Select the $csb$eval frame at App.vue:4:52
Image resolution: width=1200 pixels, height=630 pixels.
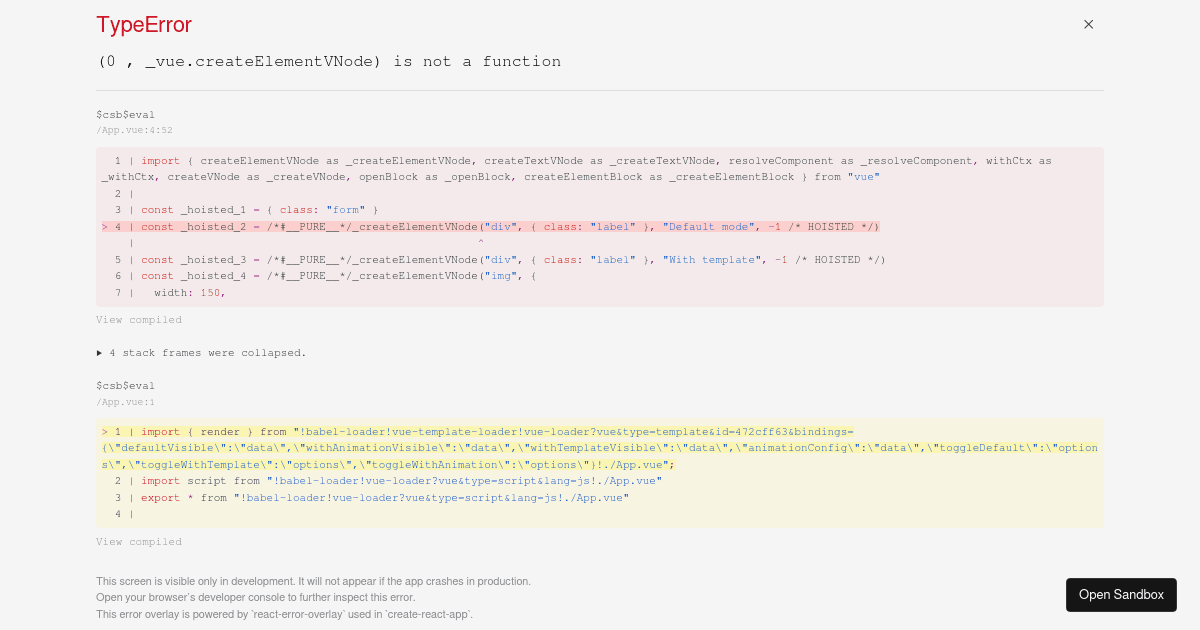pos(125,114)
